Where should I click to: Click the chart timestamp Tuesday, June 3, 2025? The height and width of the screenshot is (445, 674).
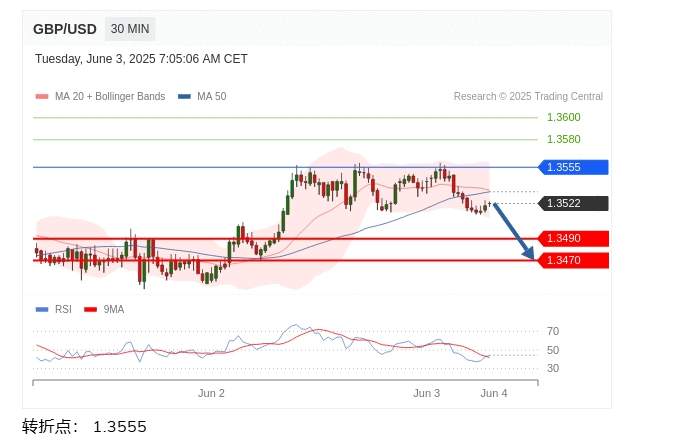[141, 59]
